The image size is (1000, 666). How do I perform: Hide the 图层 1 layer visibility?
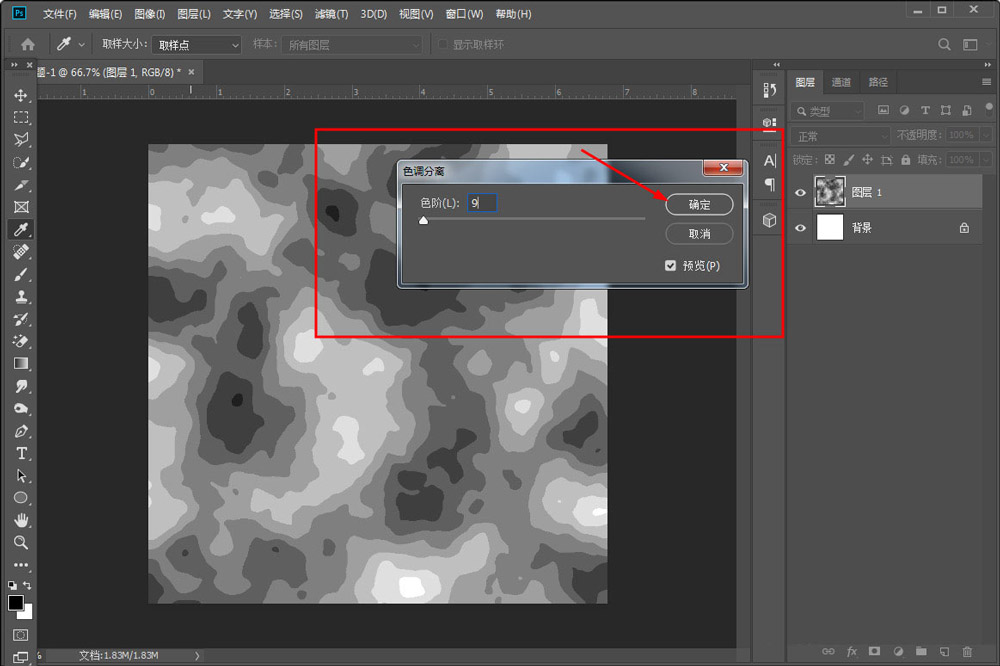(x=800, y=192)
